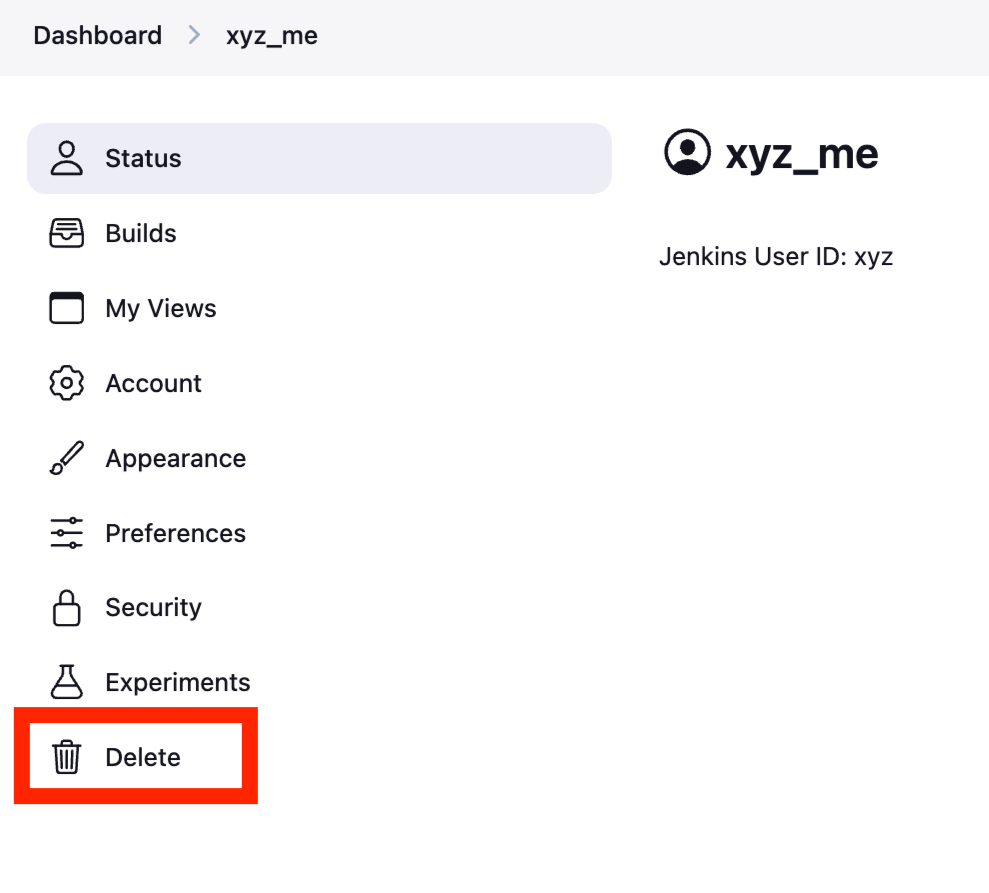Select the Preferences sidebar label
The width and height of the screenshot is (989, 893).
175,533
